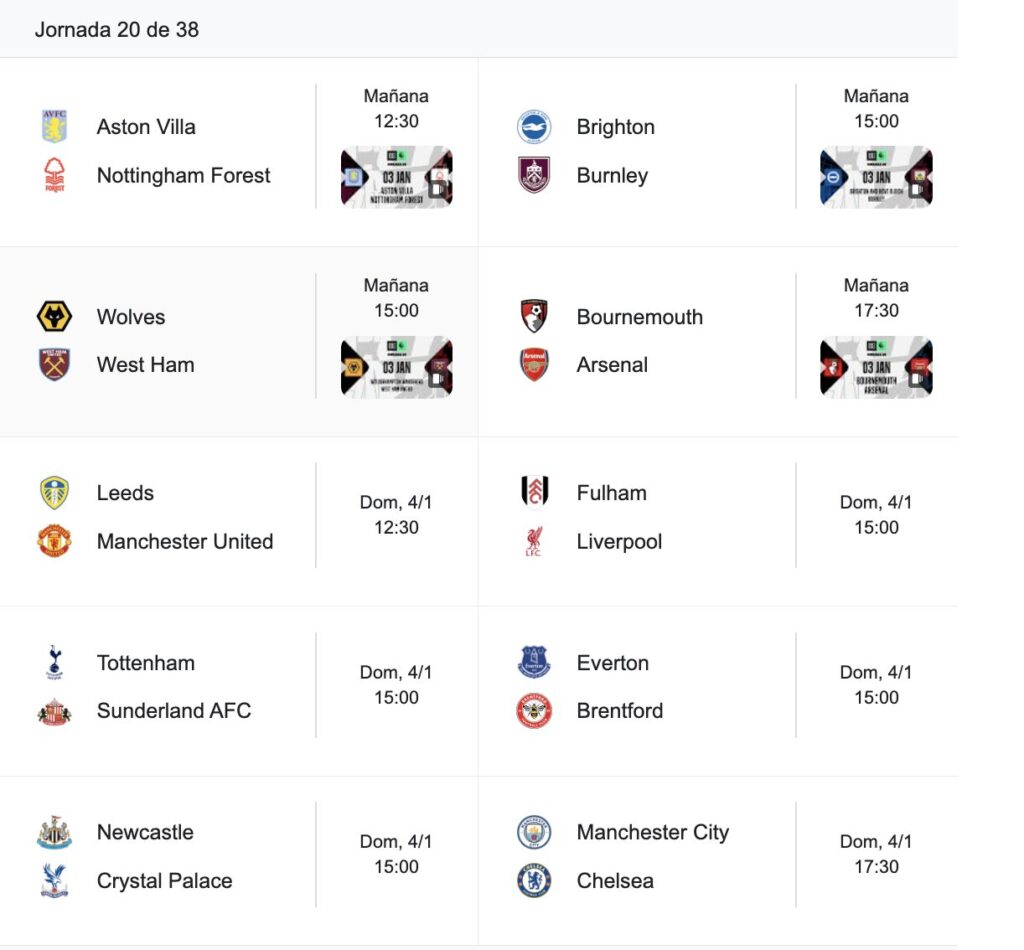Open Bournemouth vs Arsenal preview thumbnail
1024x950 pixels.
876,367
